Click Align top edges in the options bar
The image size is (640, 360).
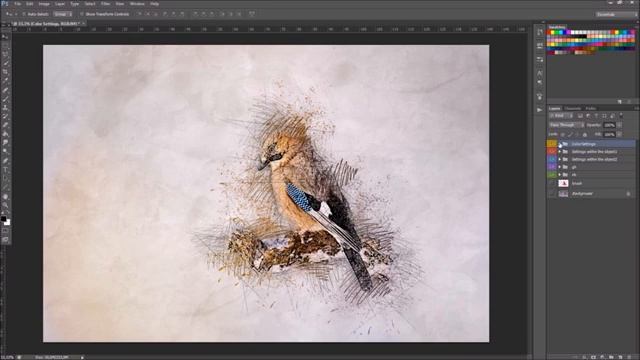(x=140, y=14)
